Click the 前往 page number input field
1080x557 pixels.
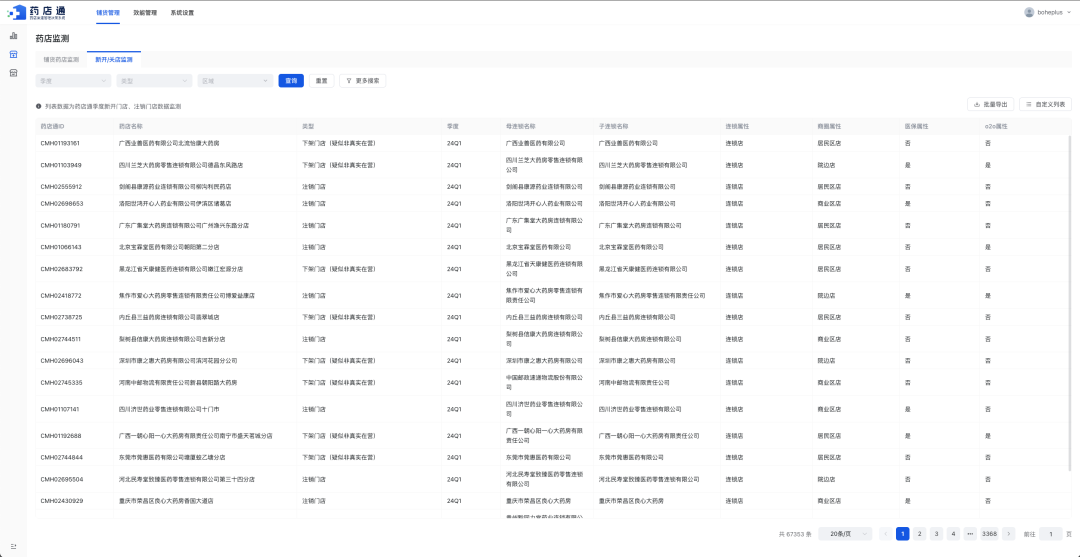coord(1050,534)
